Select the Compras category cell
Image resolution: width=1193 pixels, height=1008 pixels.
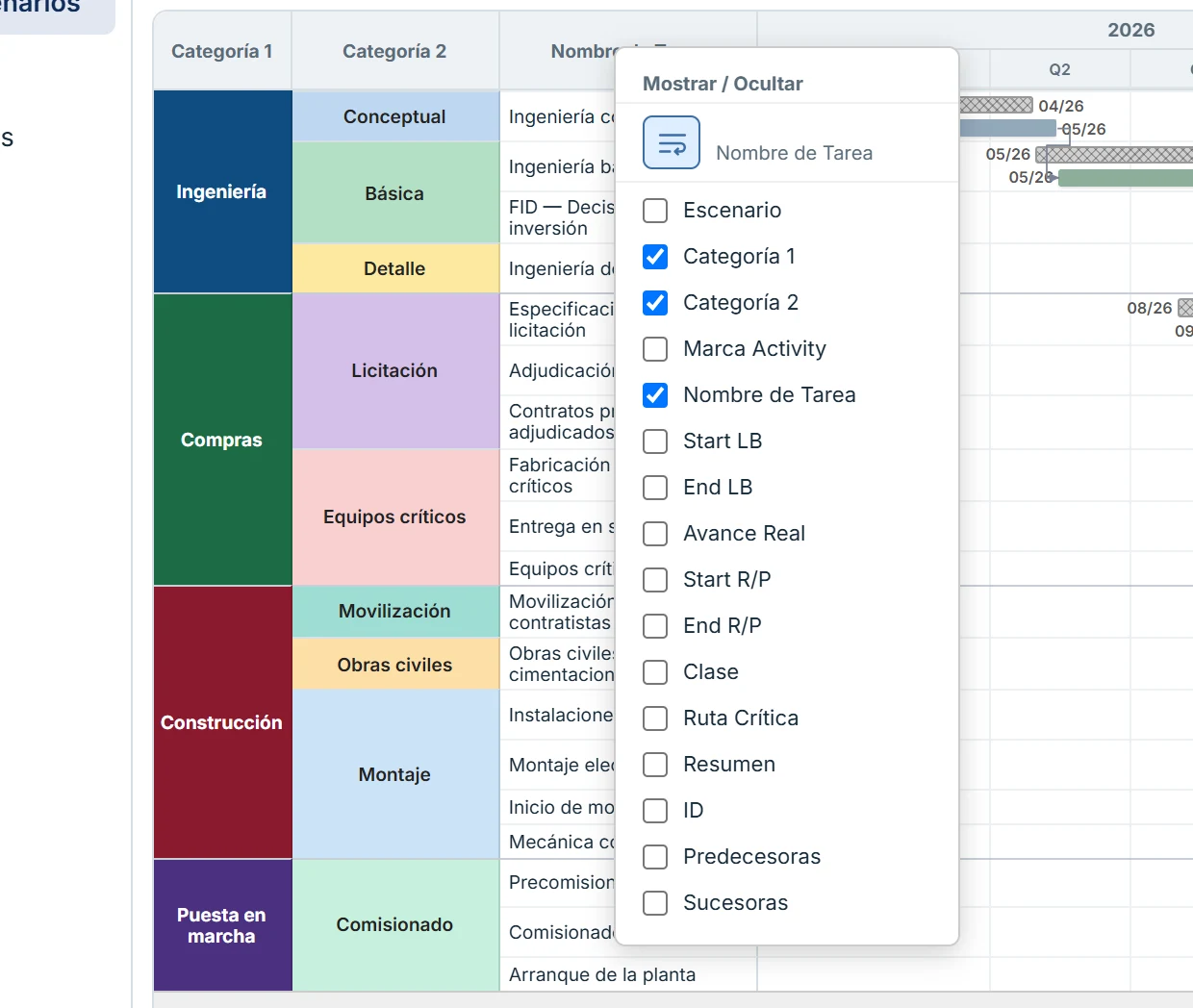tap(222, 440)
